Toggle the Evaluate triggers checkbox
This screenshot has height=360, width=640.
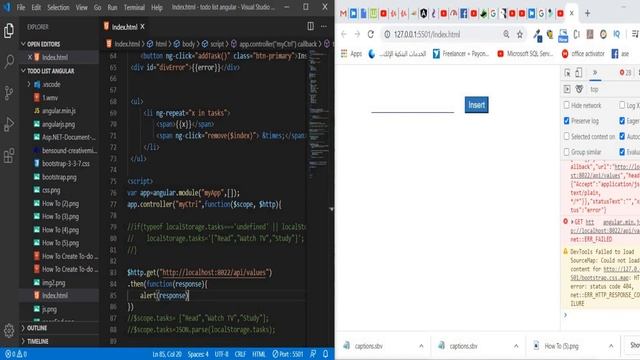pos(622,152)
